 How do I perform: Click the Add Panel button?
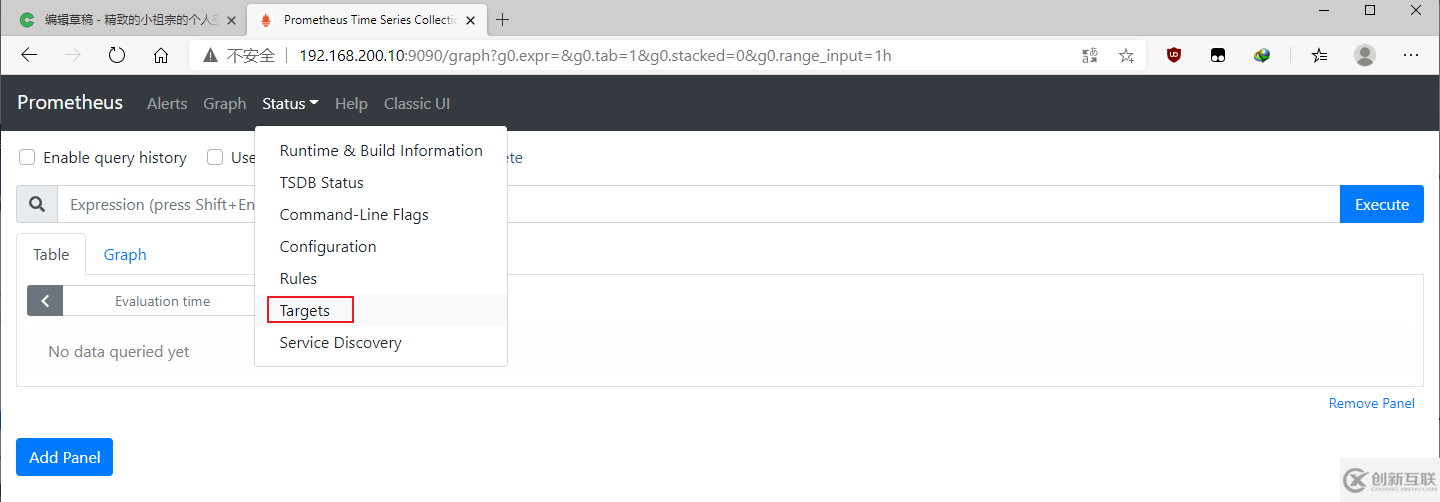pos(65,457)
